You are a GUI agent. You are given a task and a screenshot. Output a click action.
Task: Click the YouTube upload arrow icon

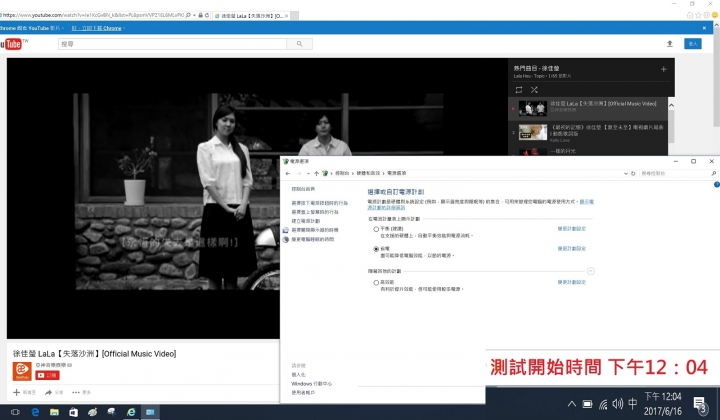click(669, 44)
